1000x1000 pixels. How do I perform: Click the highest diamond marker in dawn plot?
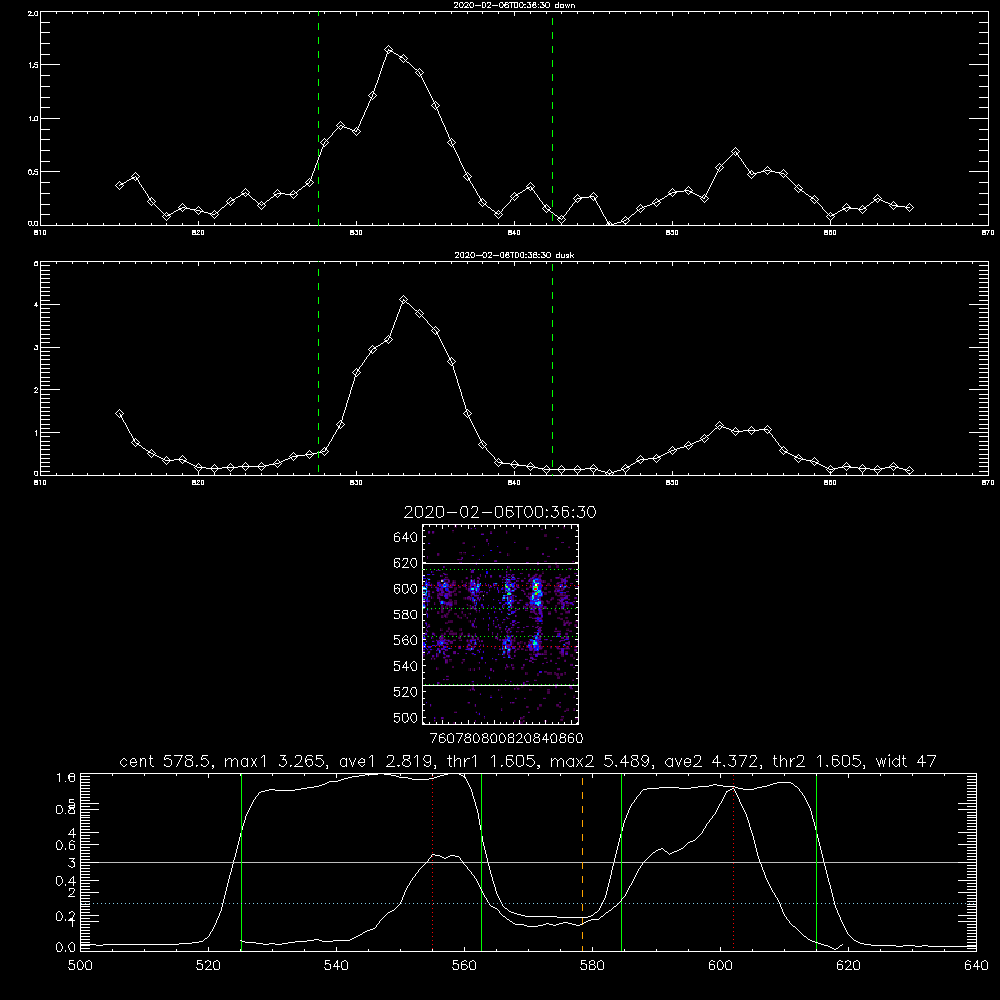pos(388,49)
